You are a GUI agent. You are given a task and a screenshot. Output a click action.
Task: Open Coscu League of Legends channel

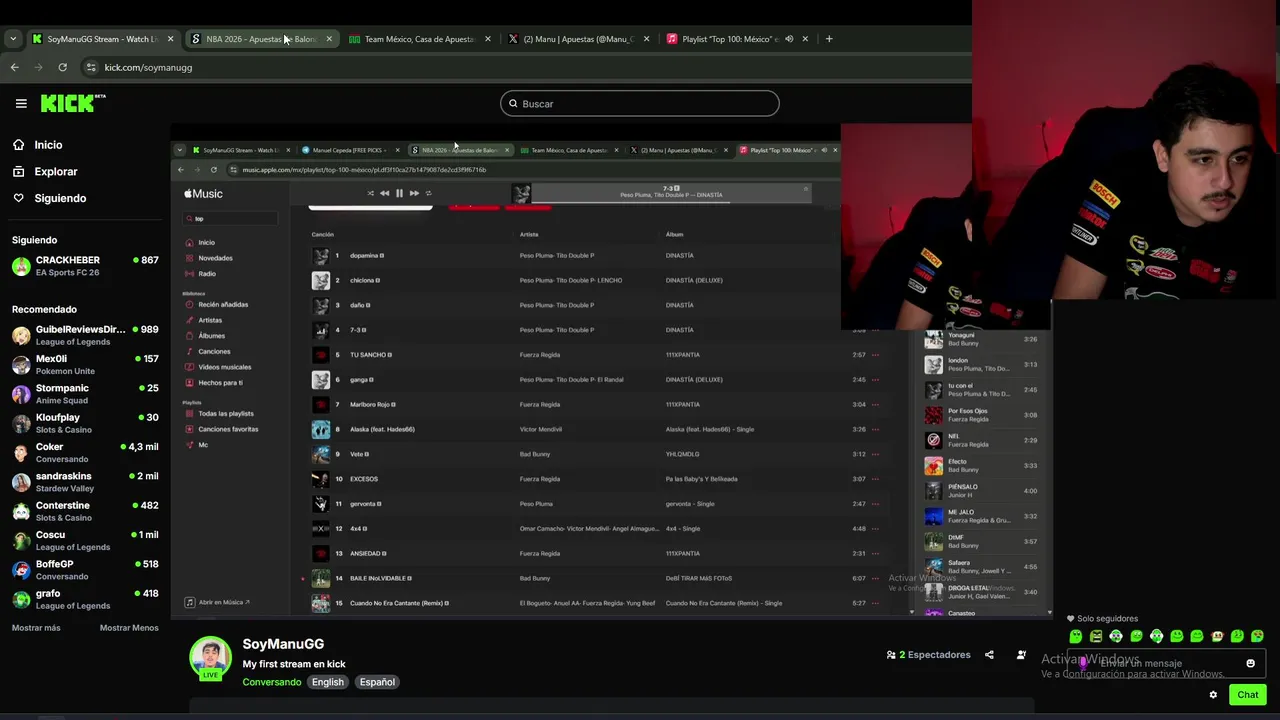click(x=85, y=541)
